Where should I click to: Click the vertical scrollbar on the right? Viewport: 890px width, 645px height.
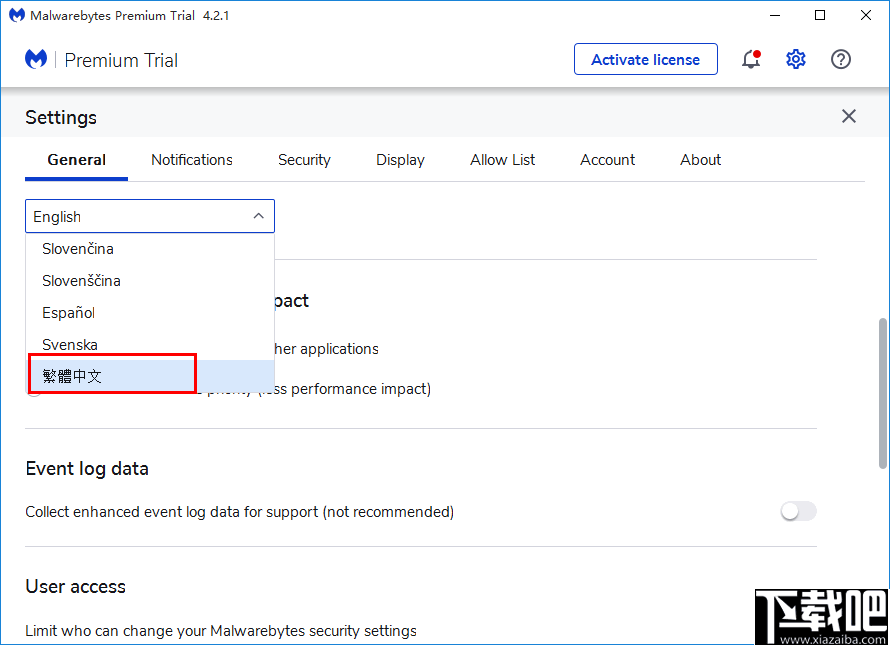coord(881,370)
